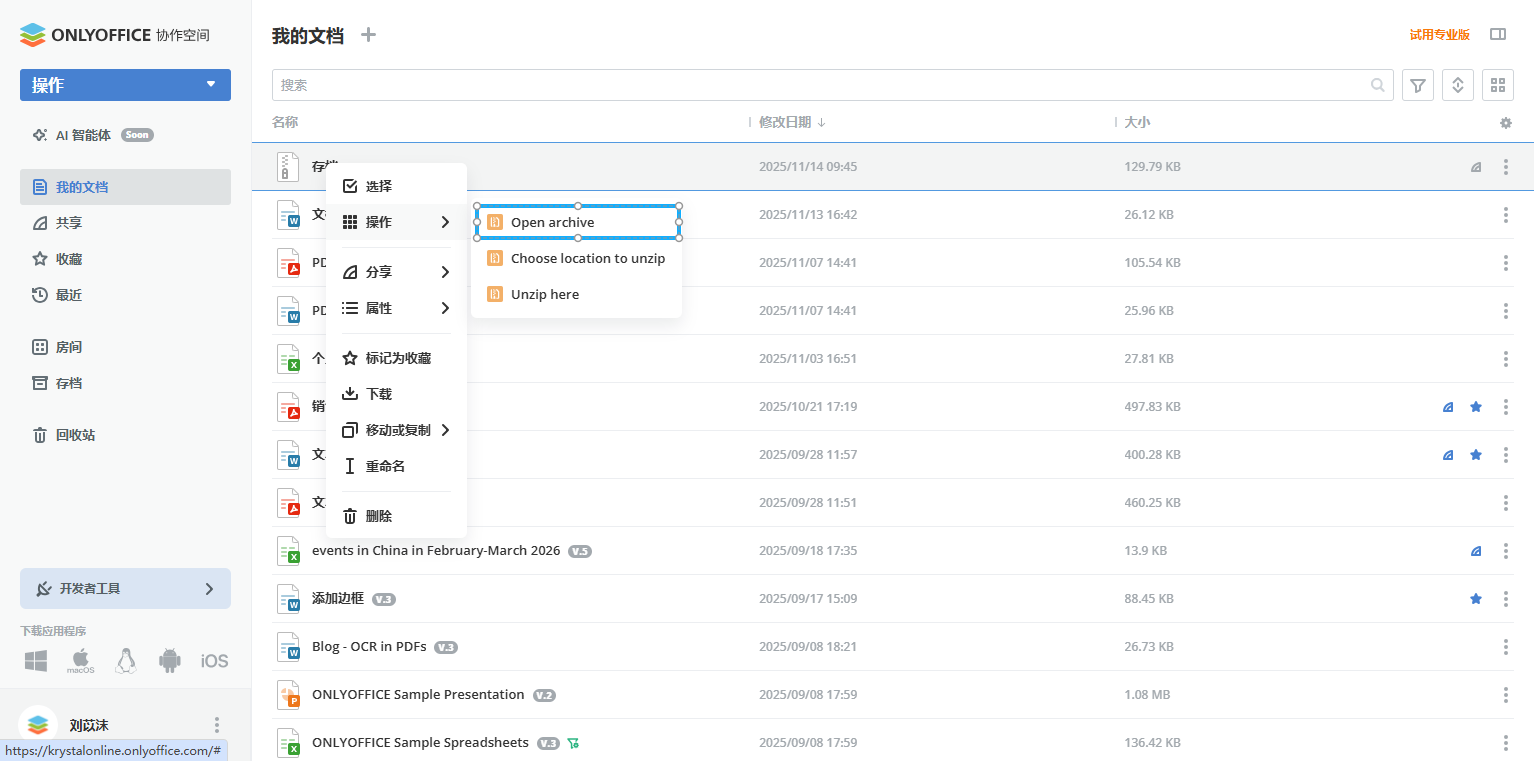Click the sort order icon
The height and width of the screenshot is (761, 1534).
(x=1458, y=85)
